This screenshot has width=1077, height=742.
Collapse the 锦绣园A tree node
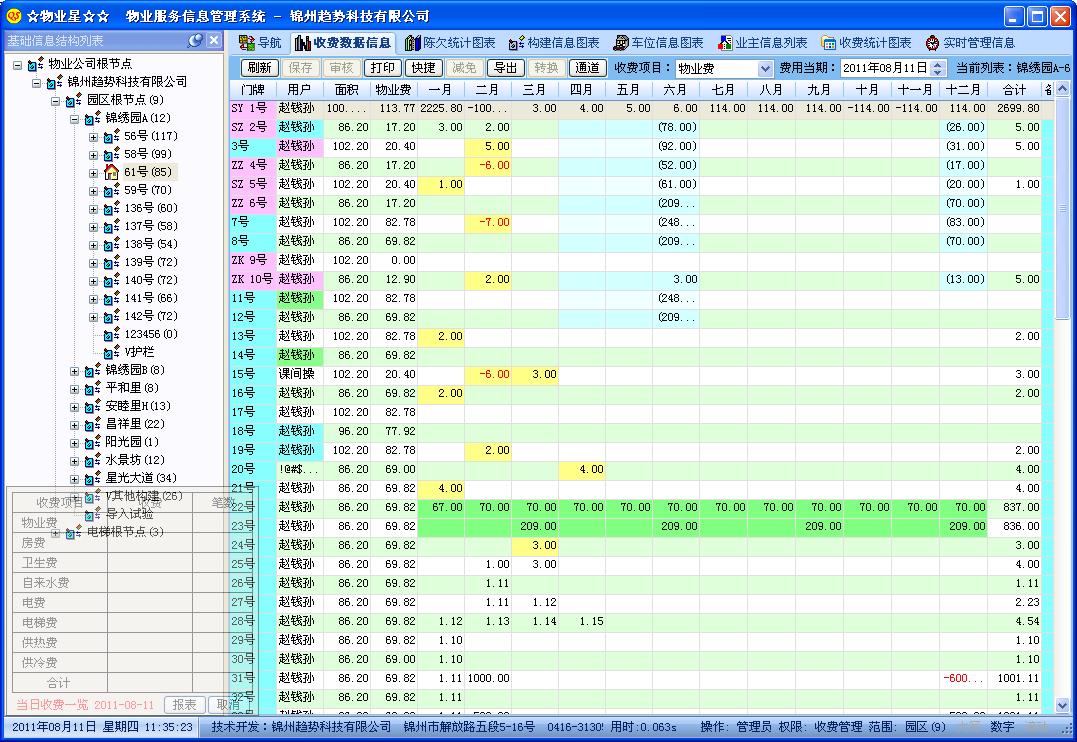(75, 118)
